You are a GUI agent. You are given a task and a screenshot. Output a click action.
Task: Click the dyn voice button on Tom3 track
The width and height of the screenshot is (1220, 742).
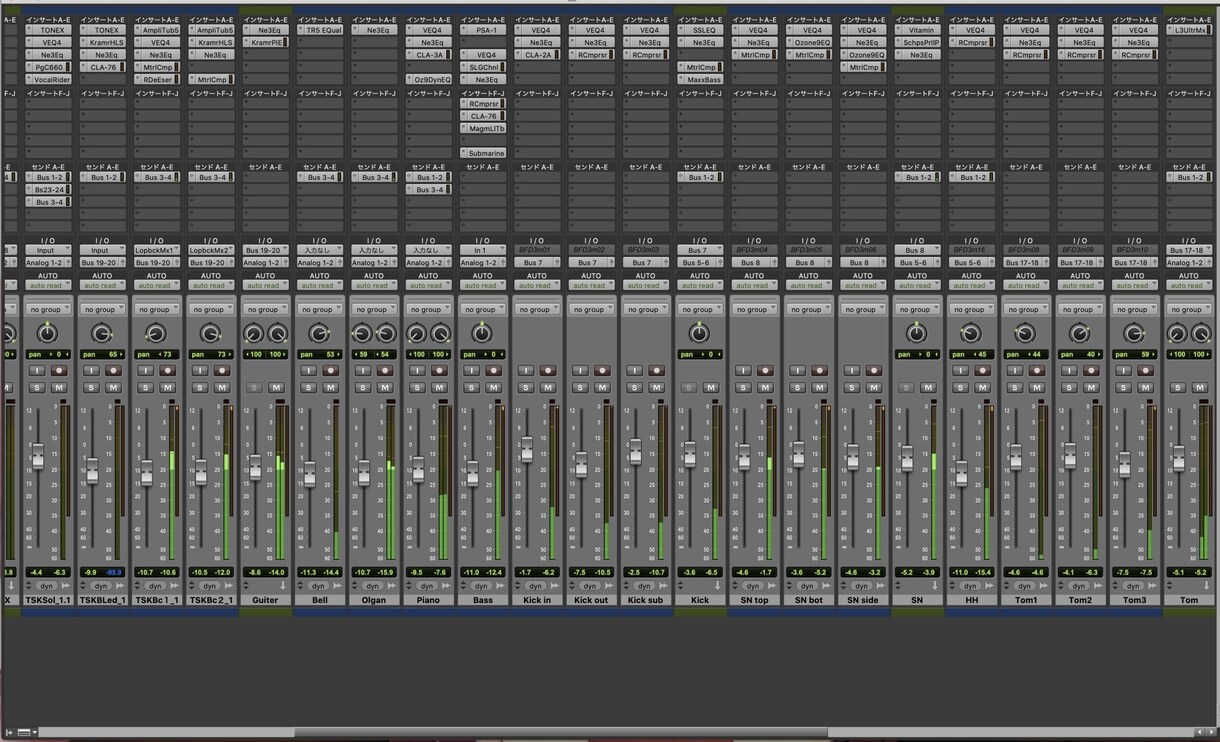1133,586
